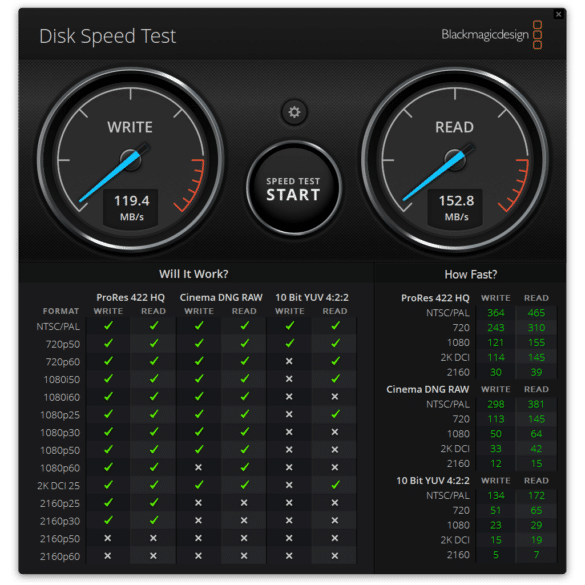Click ProRes 422 HQ write cross for 2160p50
The image size is (585, 585).
point(108,538)
